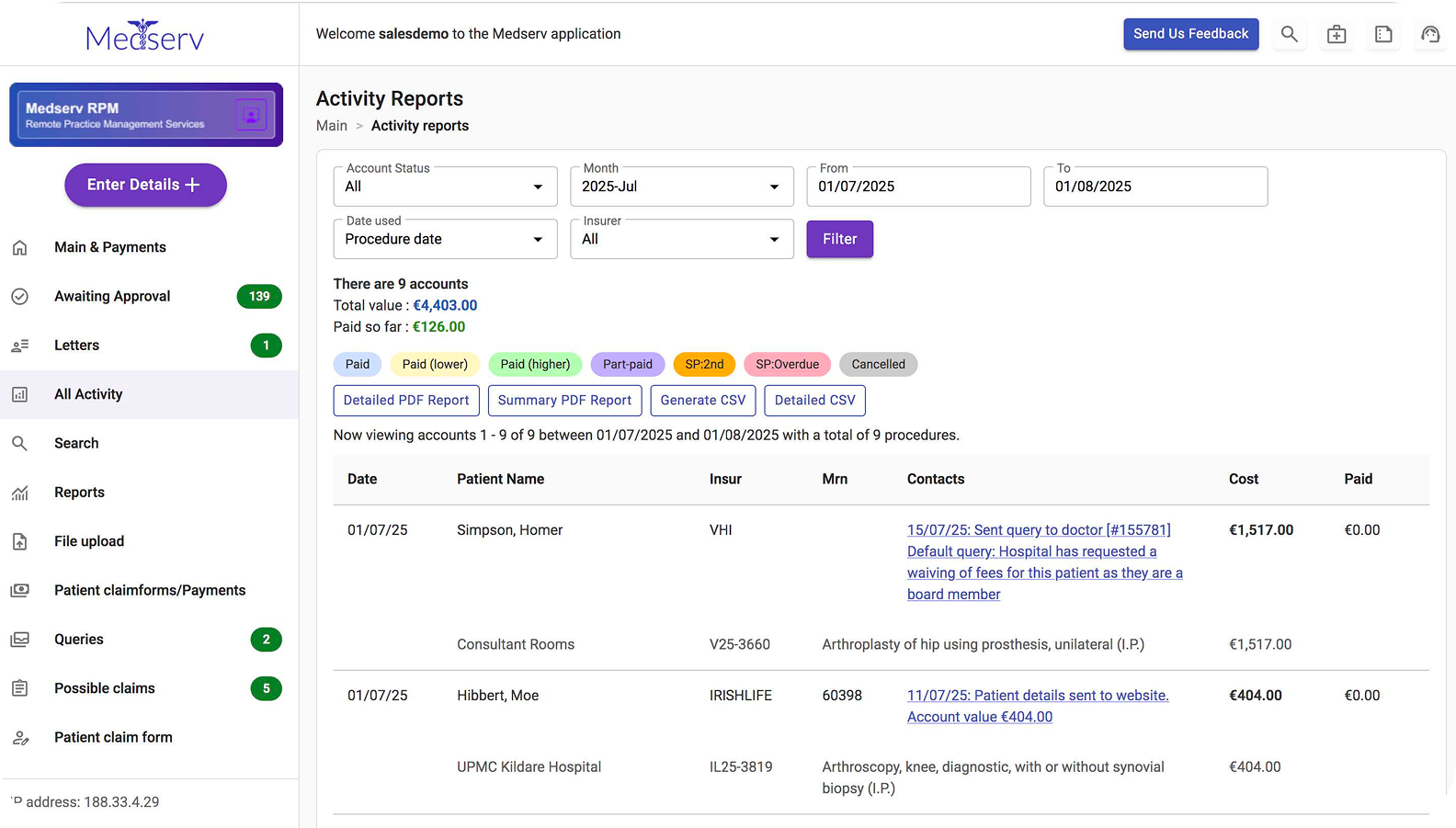Toggle the SP:2nd status chip
The height and width of the screenshot is (828, 1456).
point(704,365)
